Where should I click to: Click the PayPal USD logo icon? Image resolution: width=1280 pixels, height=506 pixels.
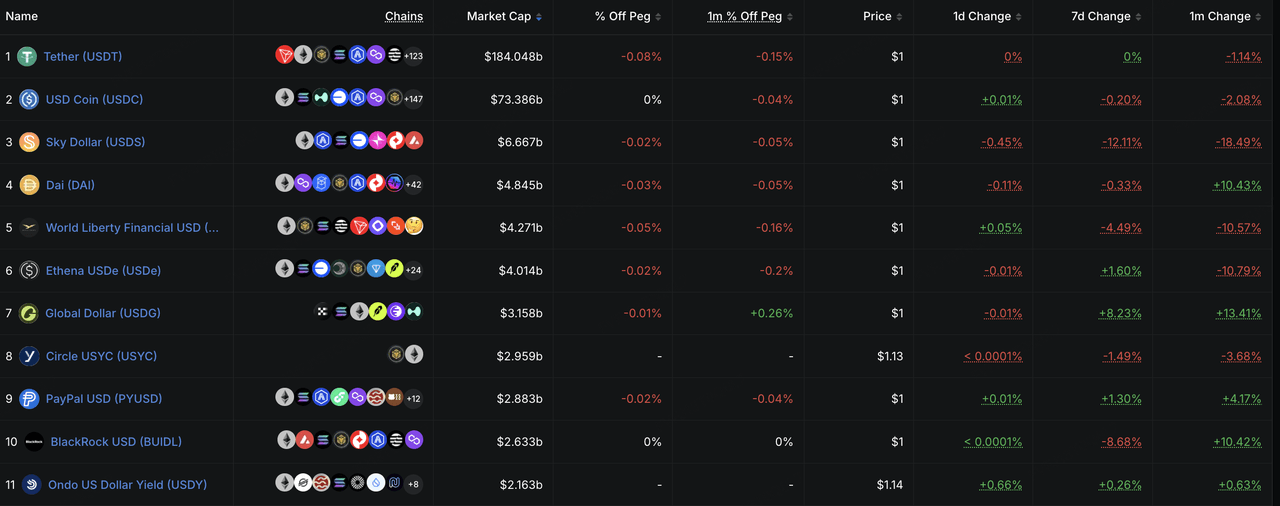coord(28,399)
